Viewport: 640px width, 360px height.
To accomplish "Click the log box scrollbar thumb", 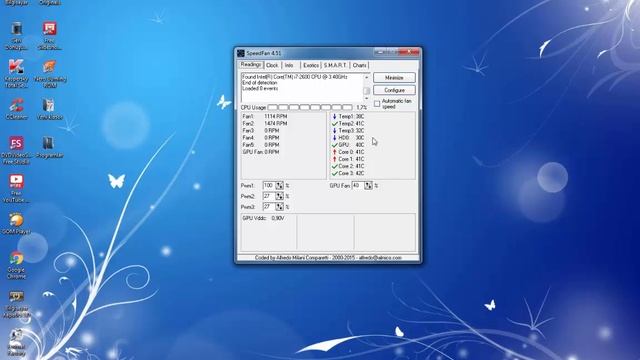I will coord(367,91).
